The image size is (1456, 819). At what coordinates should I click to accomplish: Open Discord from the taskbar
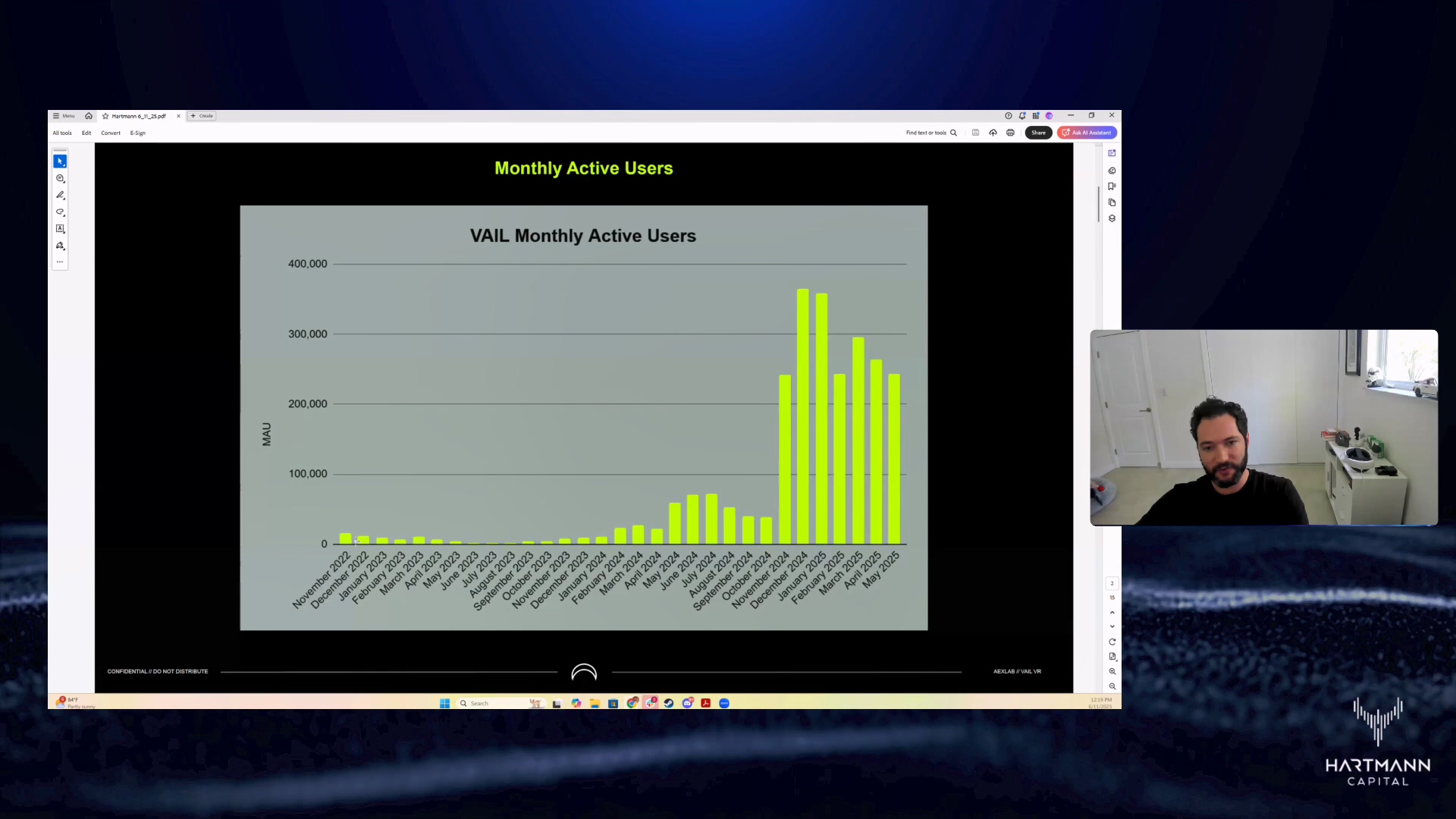click(x=687, y=703)
